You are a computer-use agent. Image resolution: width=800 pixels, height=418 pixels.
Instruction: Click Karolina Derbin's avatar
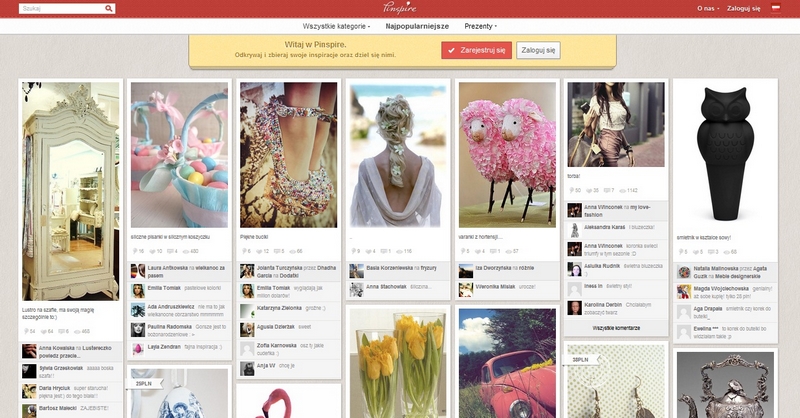click(x=574, y=308)
